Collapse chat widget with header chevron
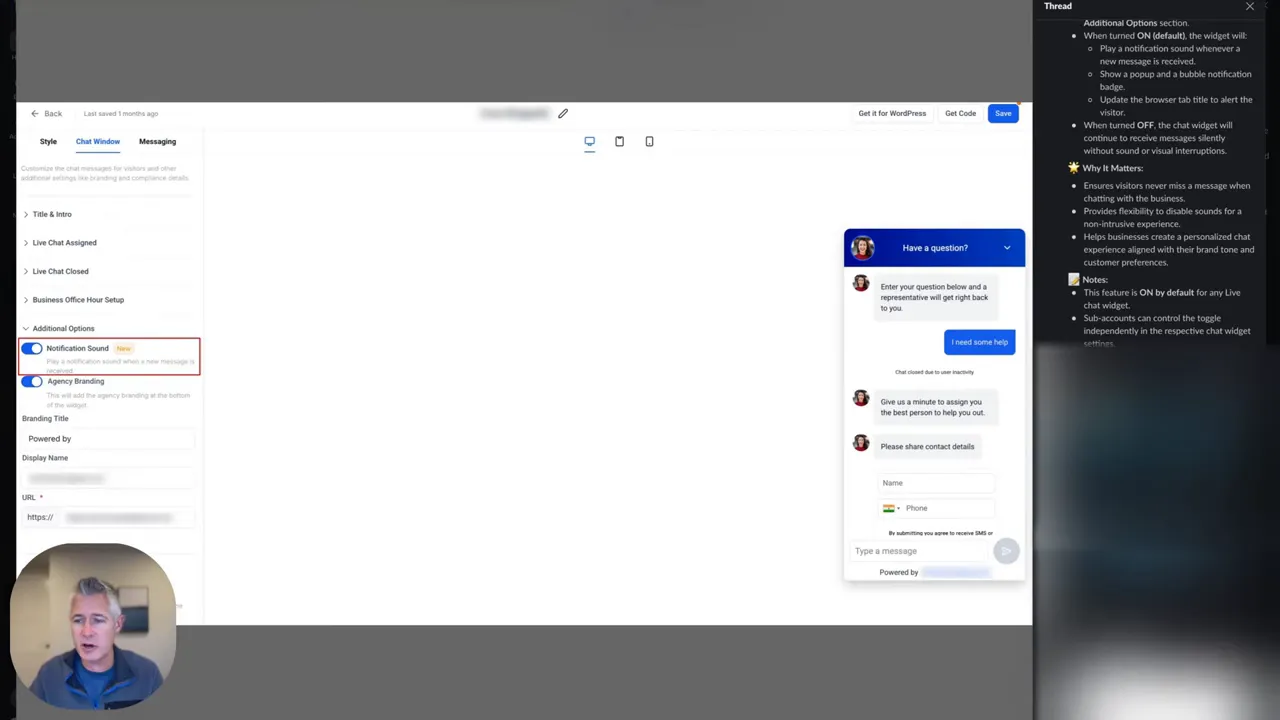This screenshot has width=1280, height=720. (1007, 248)
